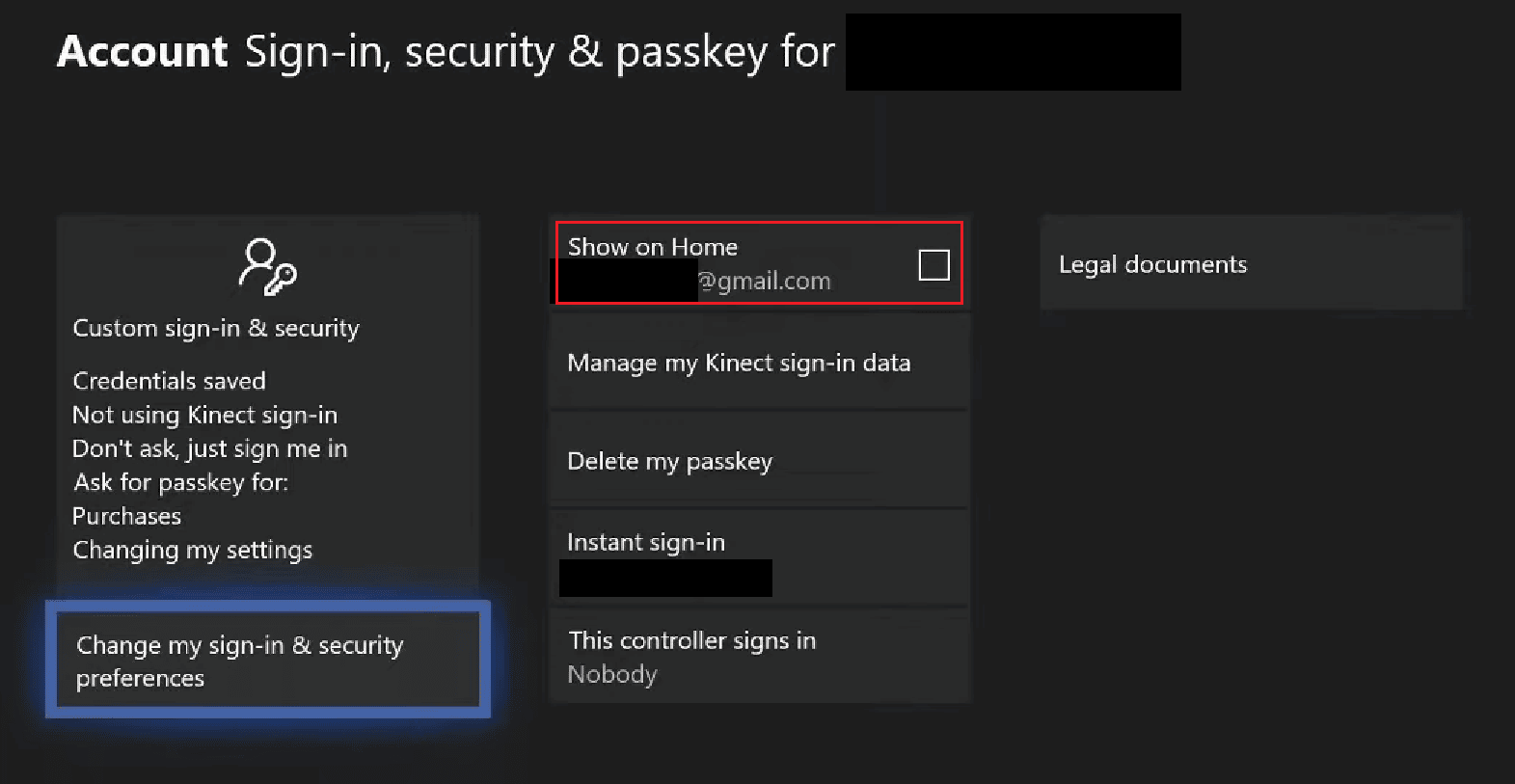This screenshot has width=1515, height=784.
Task: Click the Purchases passkey entry
Action: point(126,516)
